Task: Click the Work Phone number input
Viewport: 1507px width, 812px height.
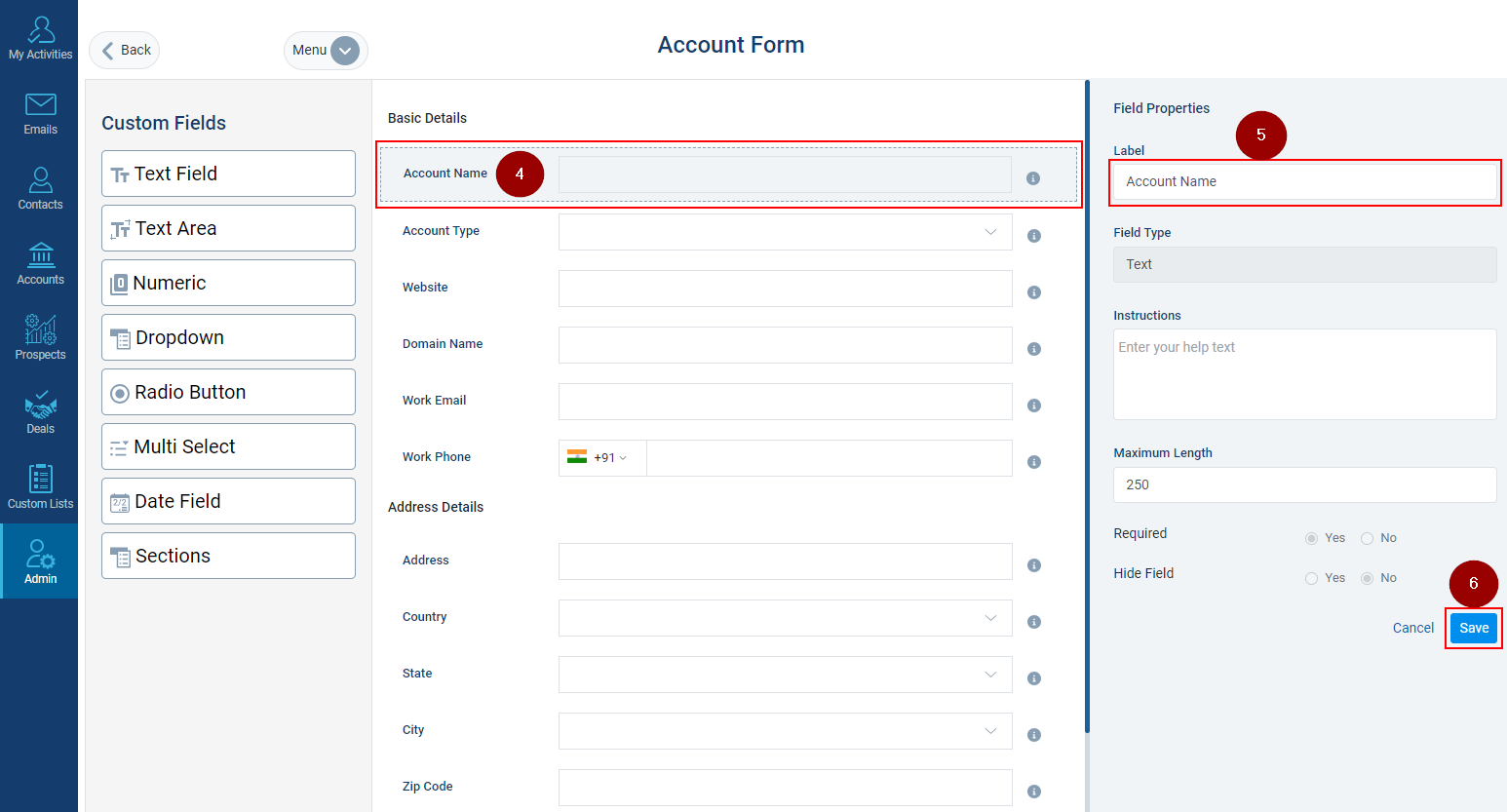Action: tap(829, 458)
